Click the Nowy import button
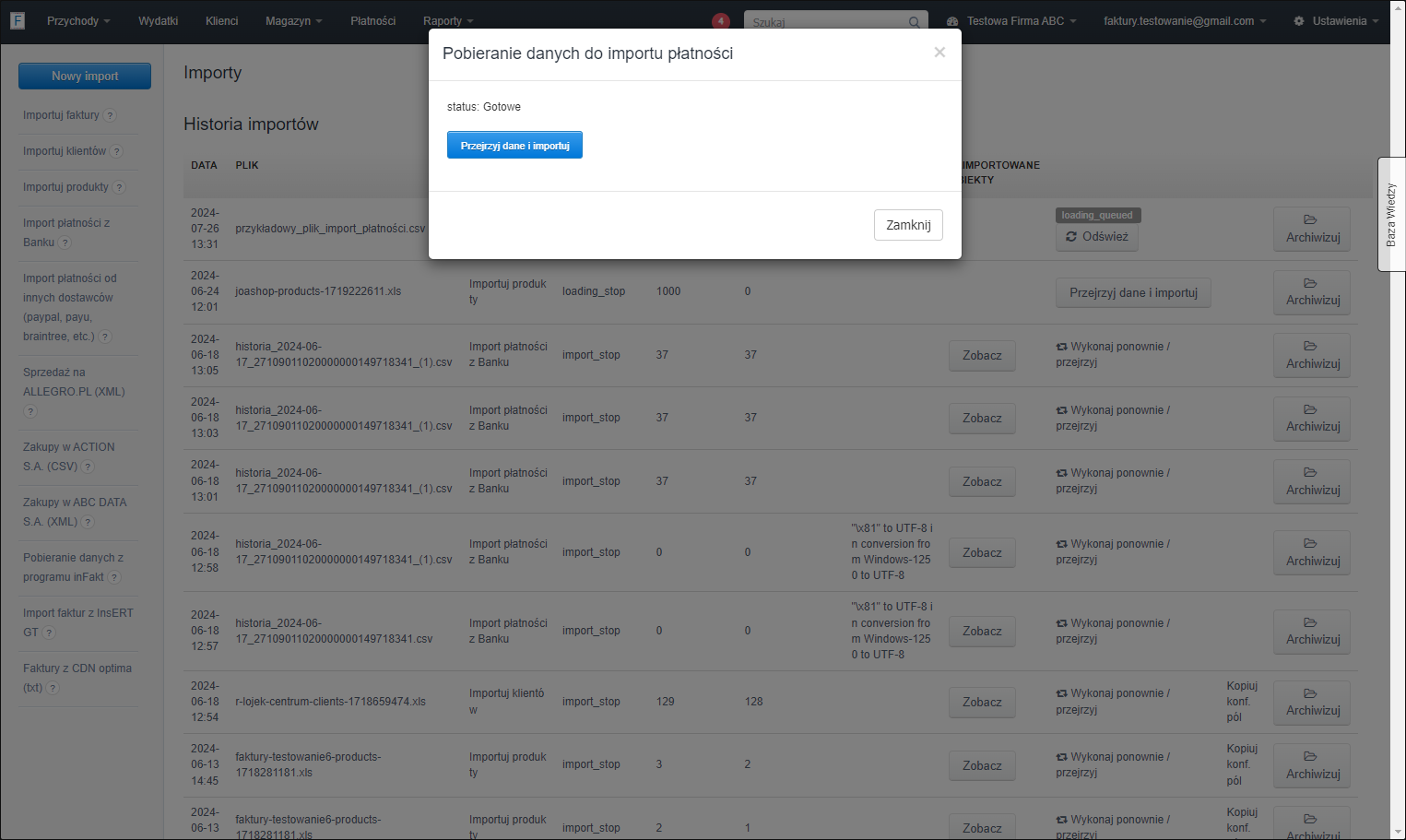 pos(85,77)
